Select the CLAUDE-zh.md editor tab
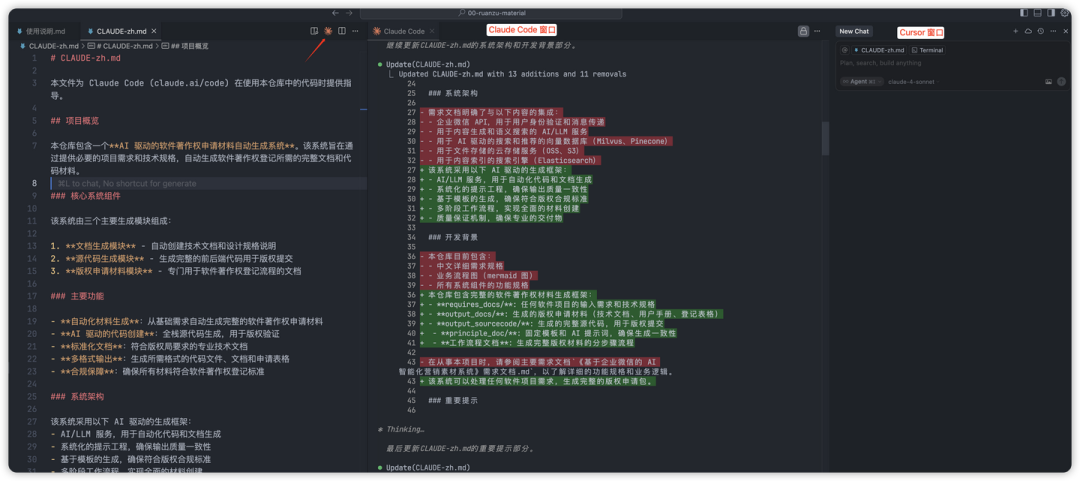 [x=121, y=31]
